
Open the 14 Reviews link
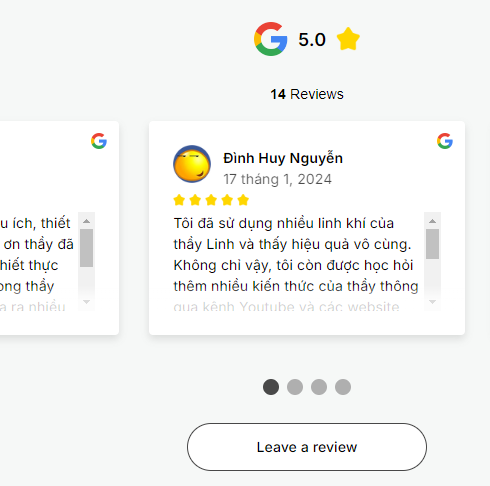307,94
